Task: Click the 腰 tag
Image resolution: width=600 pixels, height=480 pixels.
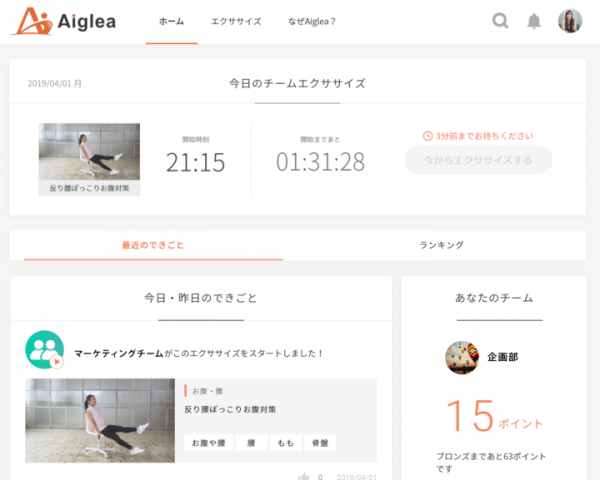Action: click(x=251, y=443)
